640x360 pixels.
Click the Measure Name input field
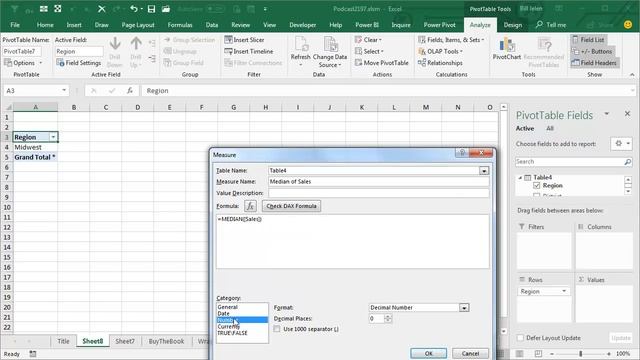coord(378,182)
